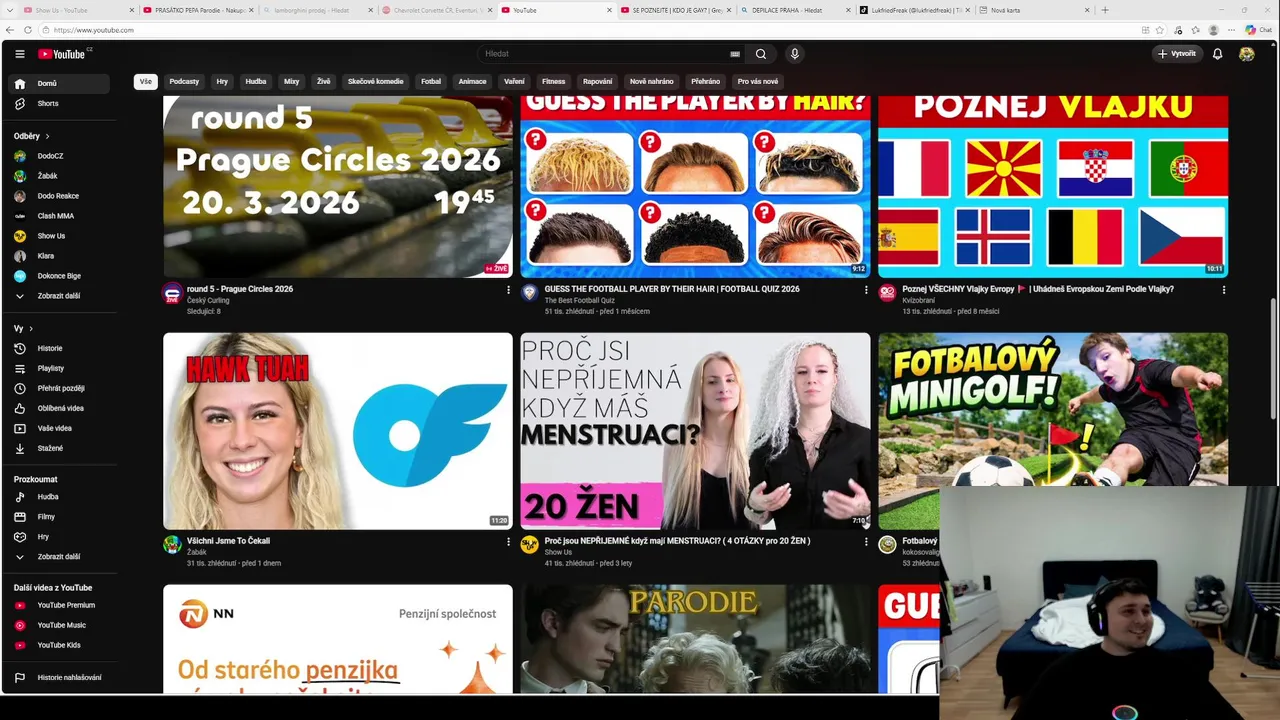The image size is (1280, 720).
Task: Open the Clash MMA subscription channel
Action: pos(60,216)
